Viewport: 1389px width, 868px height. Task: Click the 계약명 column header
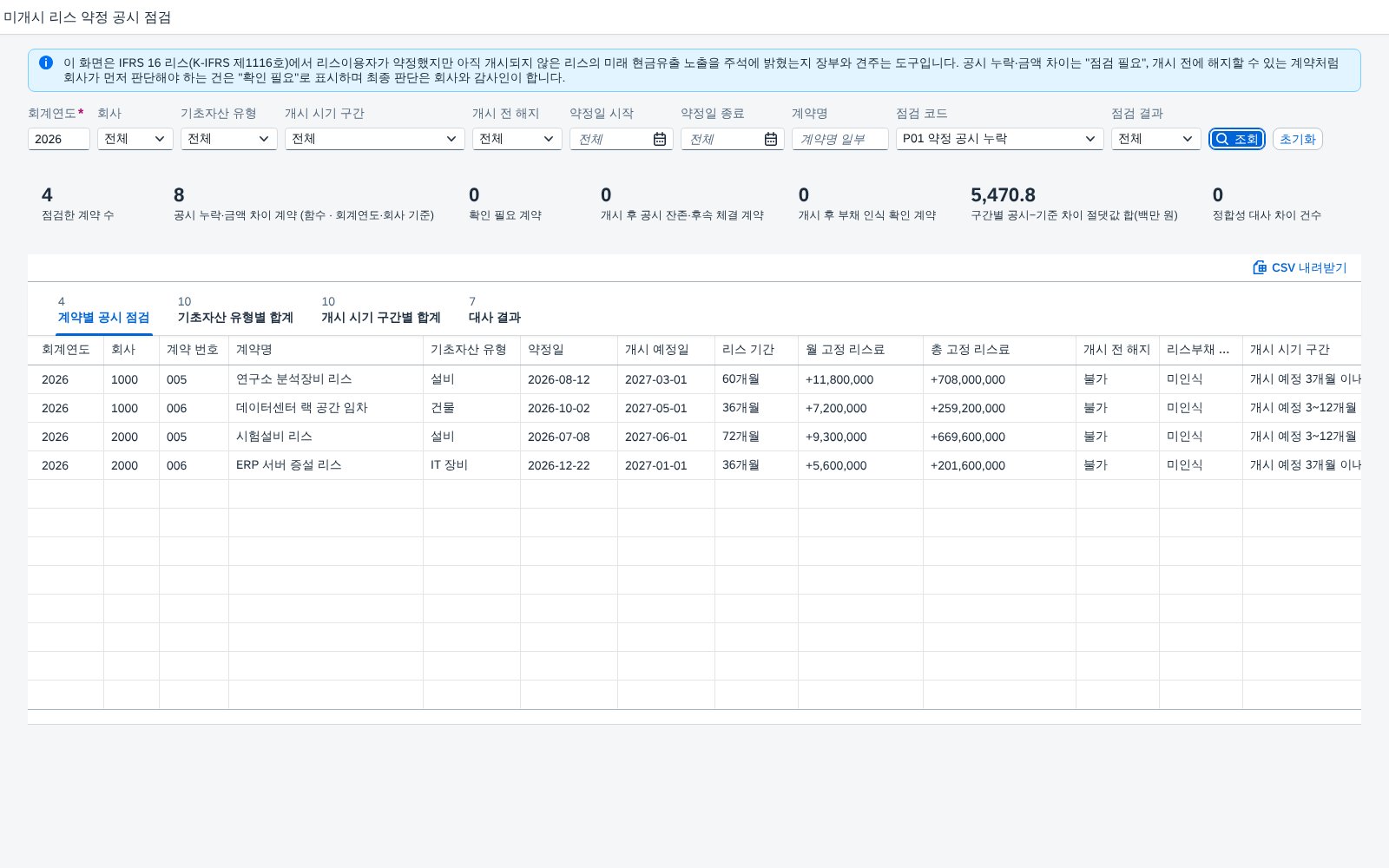[x=326, y=350]
